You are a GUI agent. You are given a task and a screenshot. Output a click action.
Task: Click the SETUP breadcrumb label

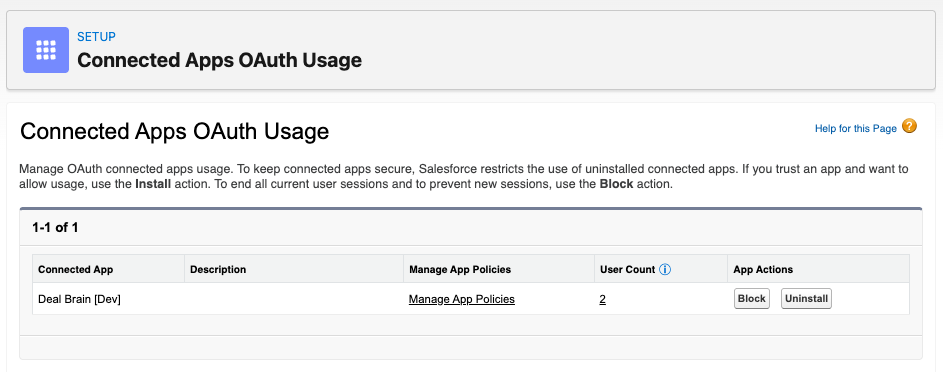[x=96, y=37]
